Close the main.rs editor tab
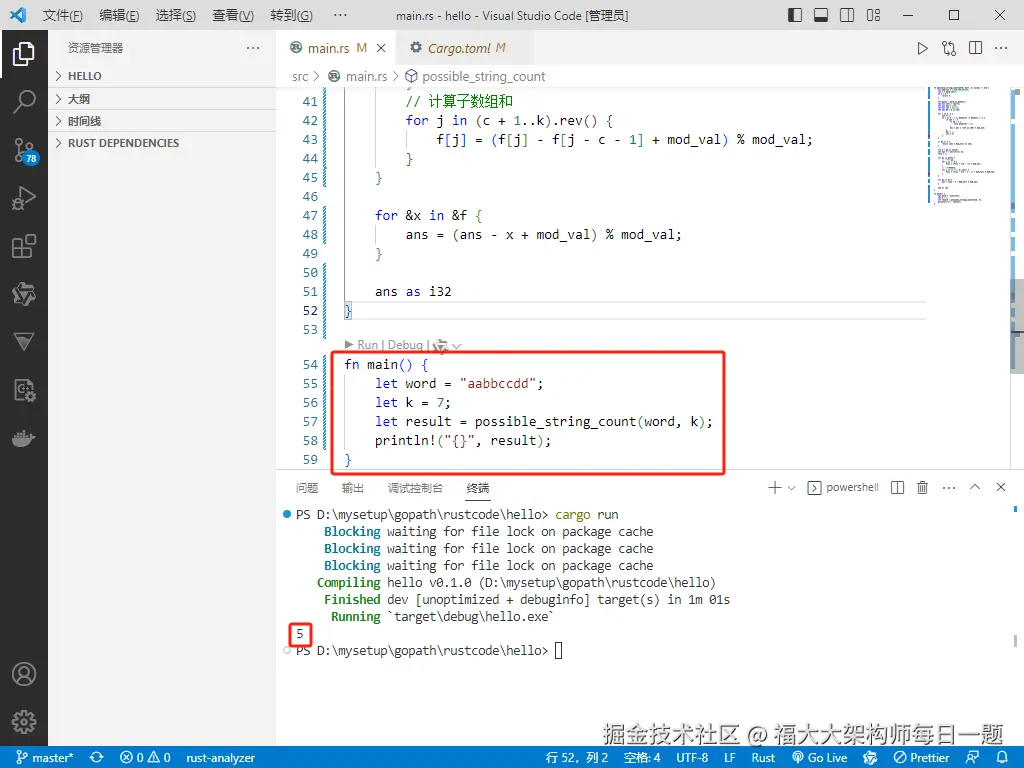This screenshot has width=1024, height=768. pos(381,48)
